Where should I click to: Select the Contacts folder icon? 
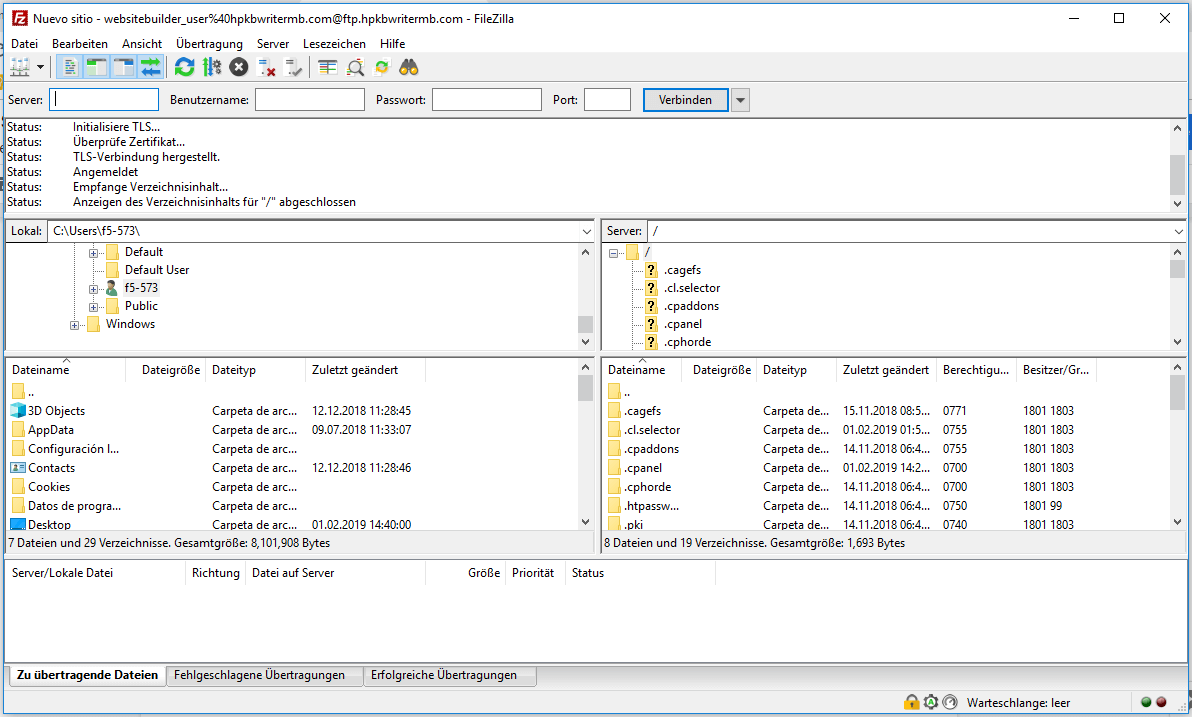(x=18, y=468)
